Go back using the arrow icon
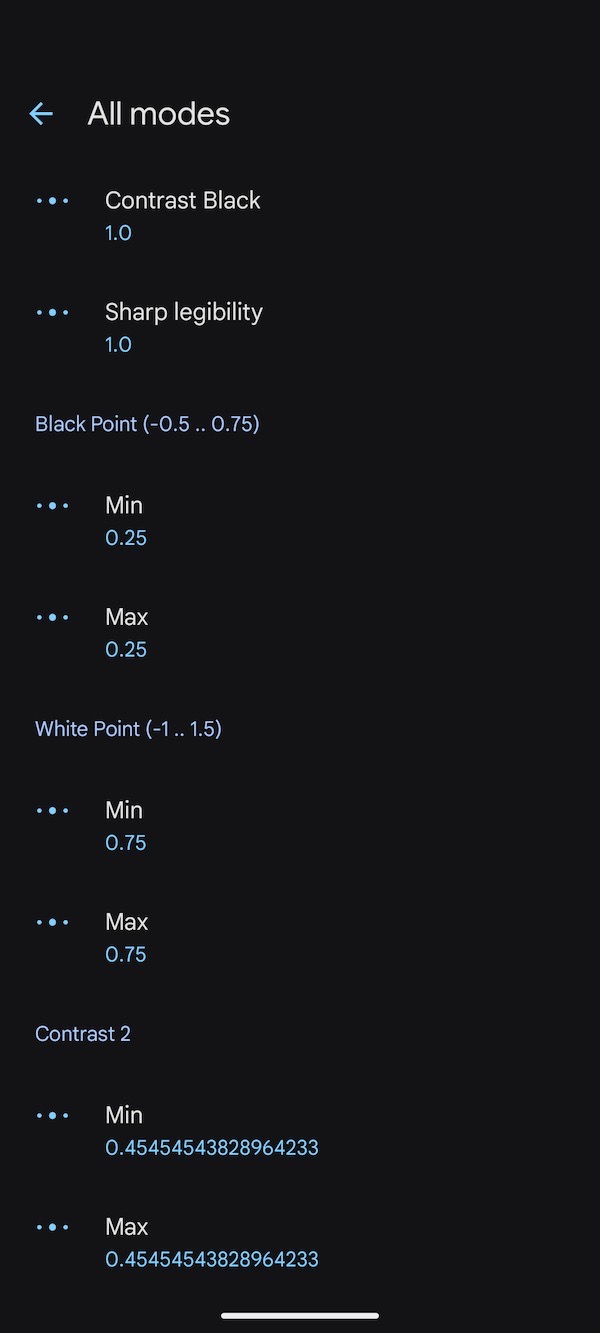Screen dimensions: 600x1333 pos(40,113)
